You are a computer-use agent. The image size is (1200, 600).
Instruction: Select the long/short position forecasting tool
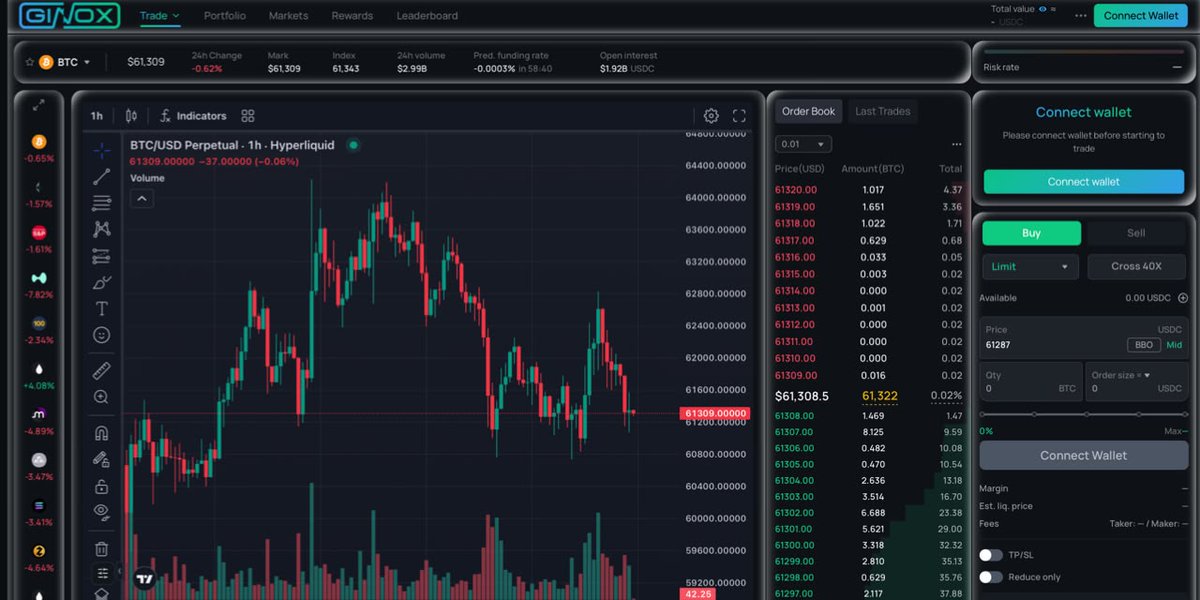coord(102,256)
